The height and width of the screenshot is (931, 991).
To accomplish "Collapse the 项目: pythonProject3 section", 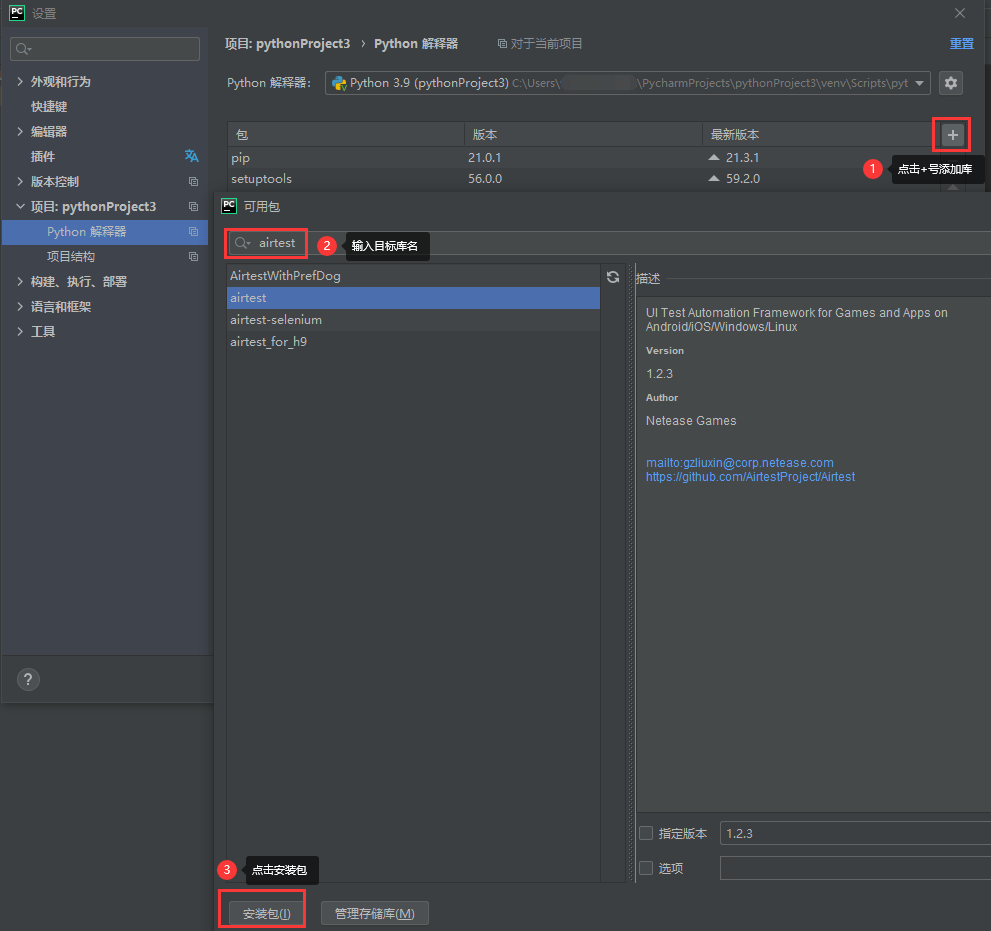I will [20, 207].
